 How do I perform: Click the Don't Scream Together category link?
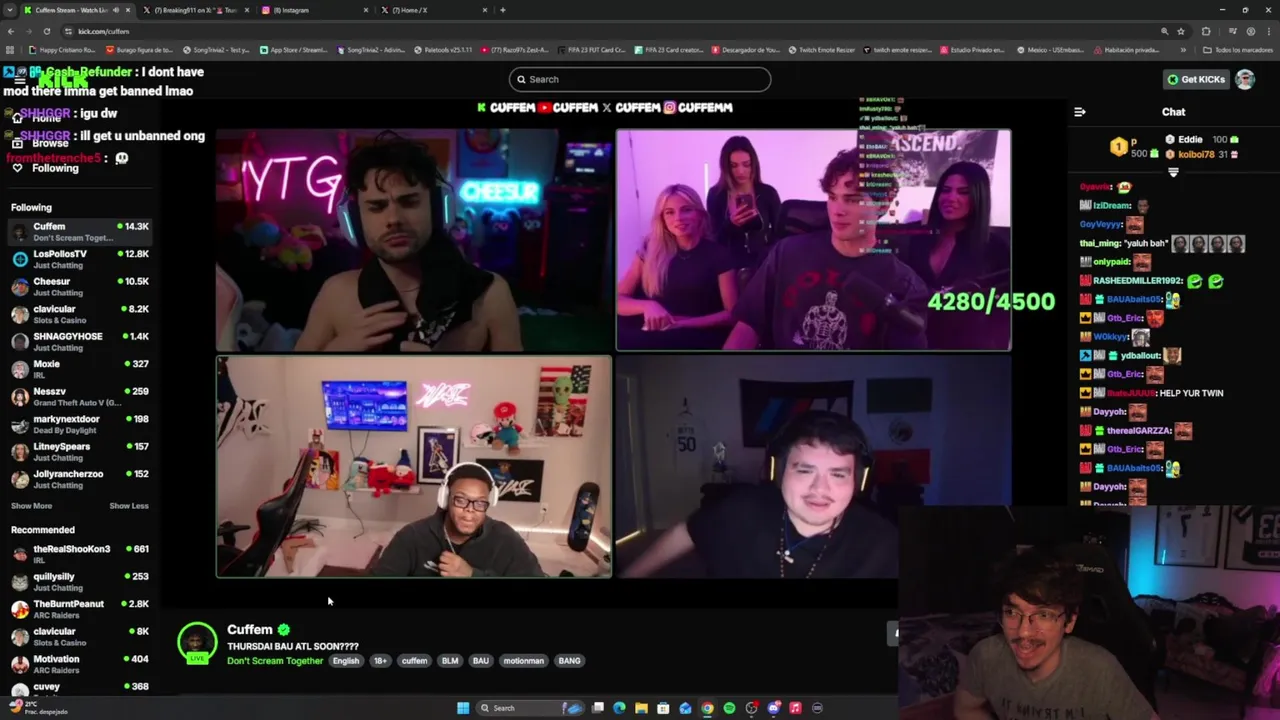coord(275,661)
